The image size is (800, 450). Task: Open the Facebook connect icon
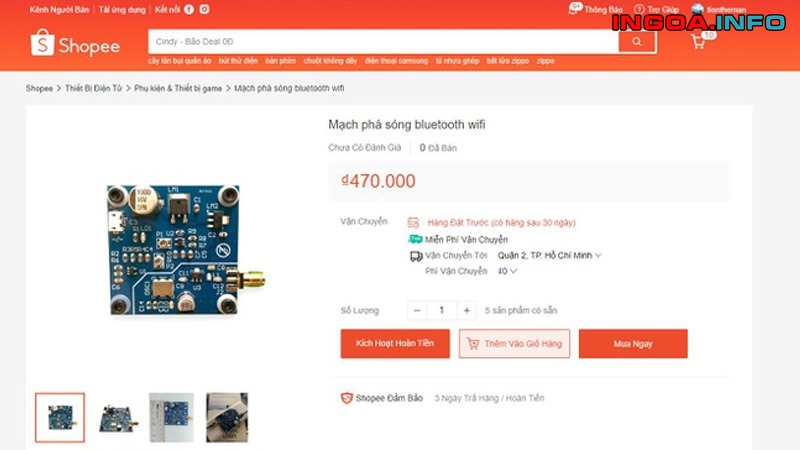tap(189, 9)
